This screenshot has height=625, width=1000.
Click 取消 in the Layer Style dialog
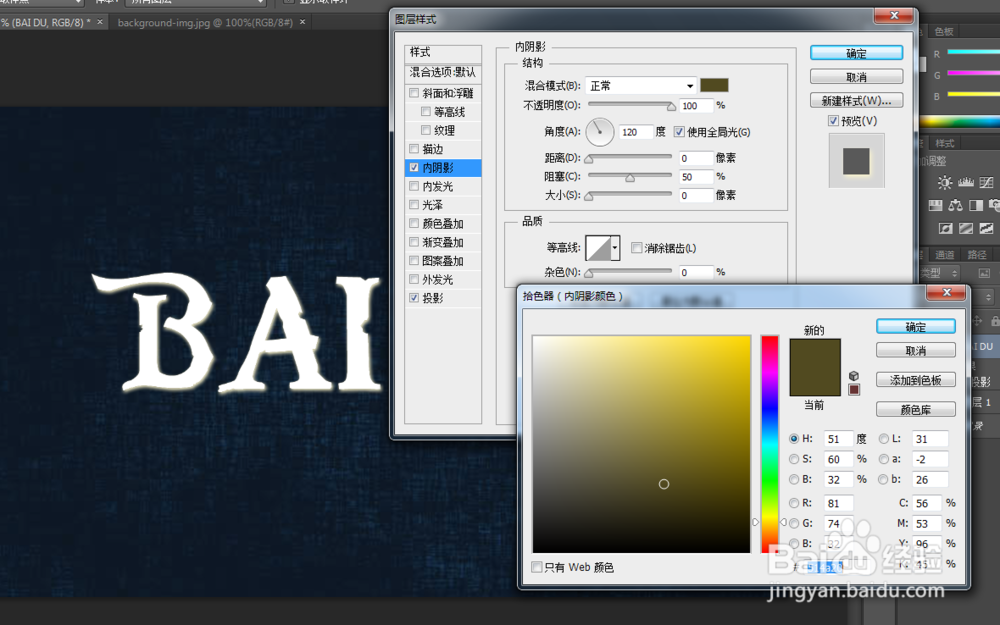tap(857, 77)
